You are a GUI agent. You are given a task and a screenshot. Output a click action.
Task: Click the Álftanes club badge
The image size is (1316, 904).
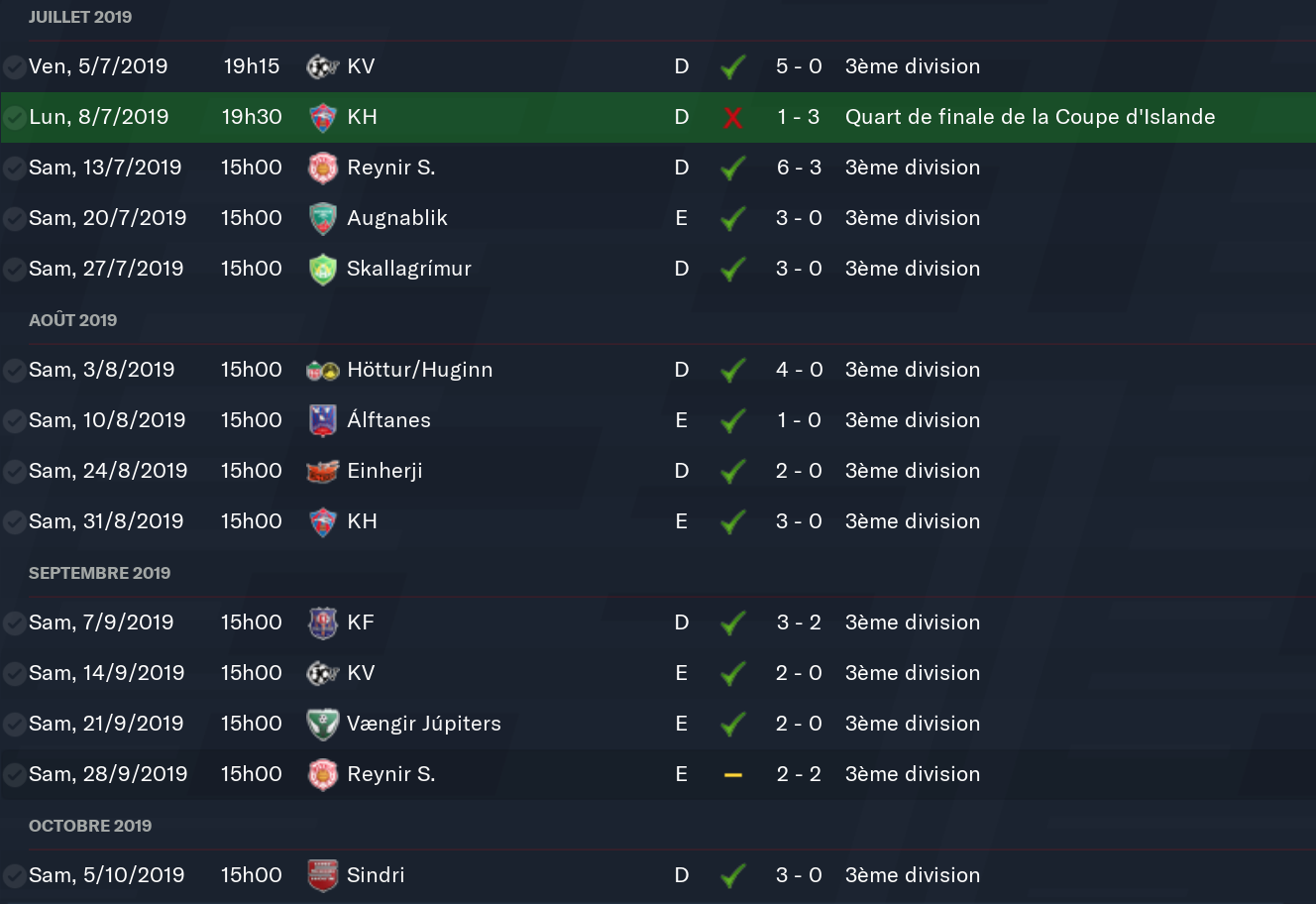(x=323, y=420)
